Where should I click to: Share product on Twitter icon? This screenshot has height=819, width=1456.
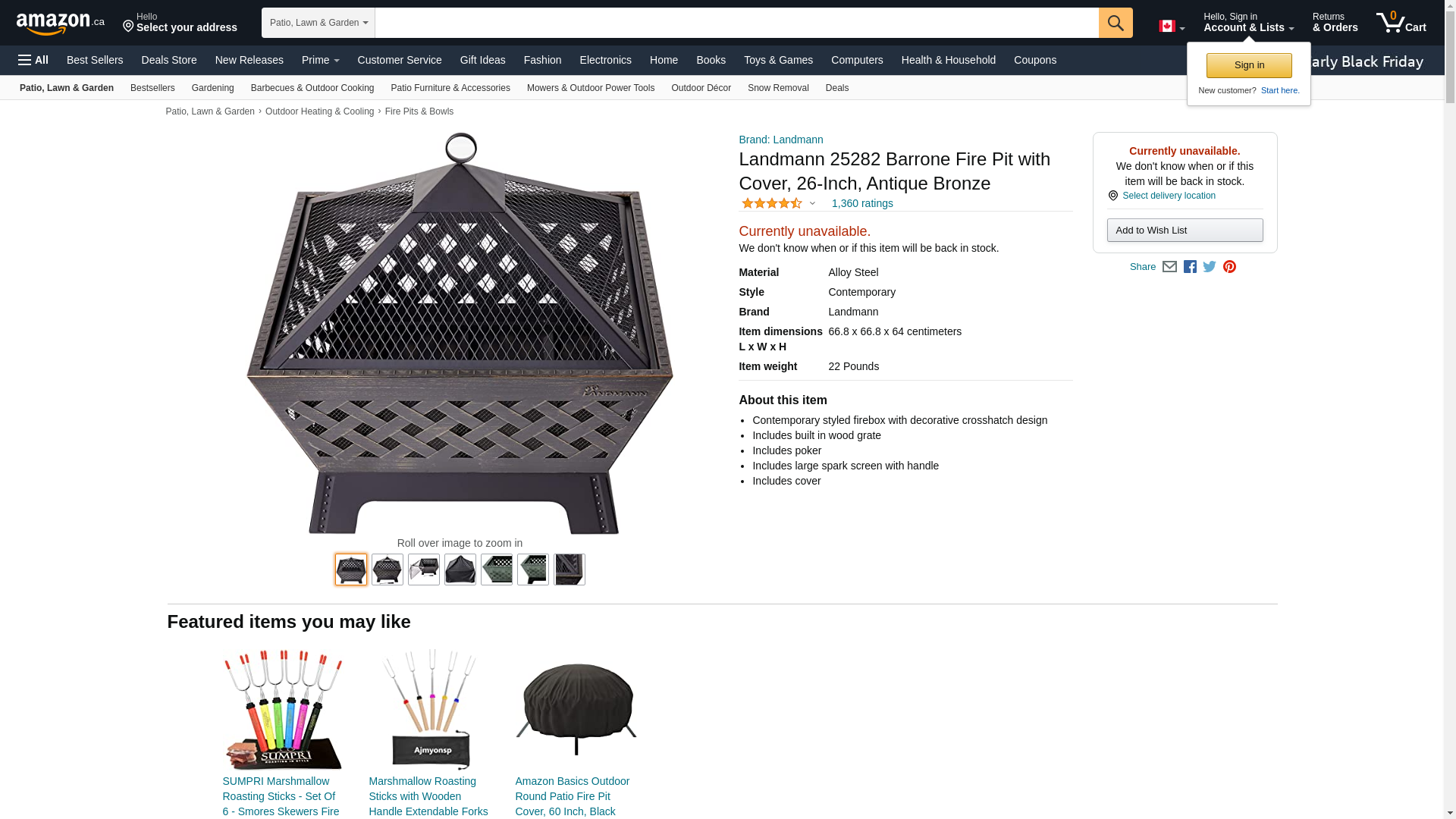click(x=1210, y=267)
